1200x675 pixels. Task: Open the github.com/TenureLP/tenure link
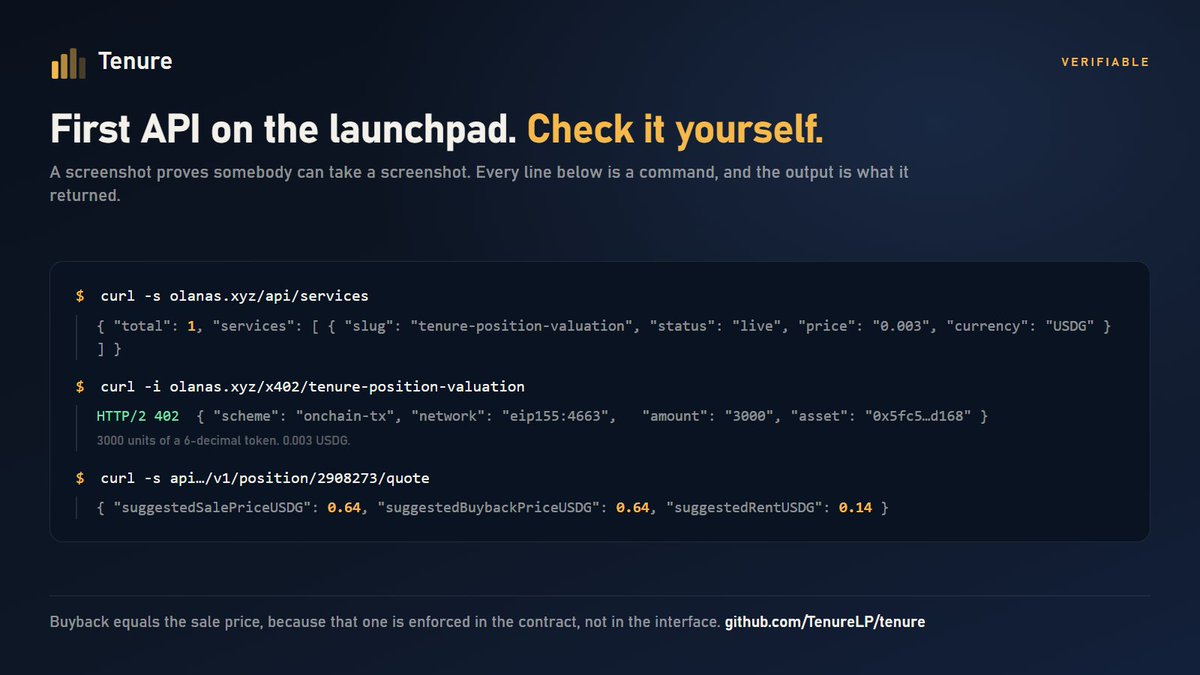(x=825, y=622)
